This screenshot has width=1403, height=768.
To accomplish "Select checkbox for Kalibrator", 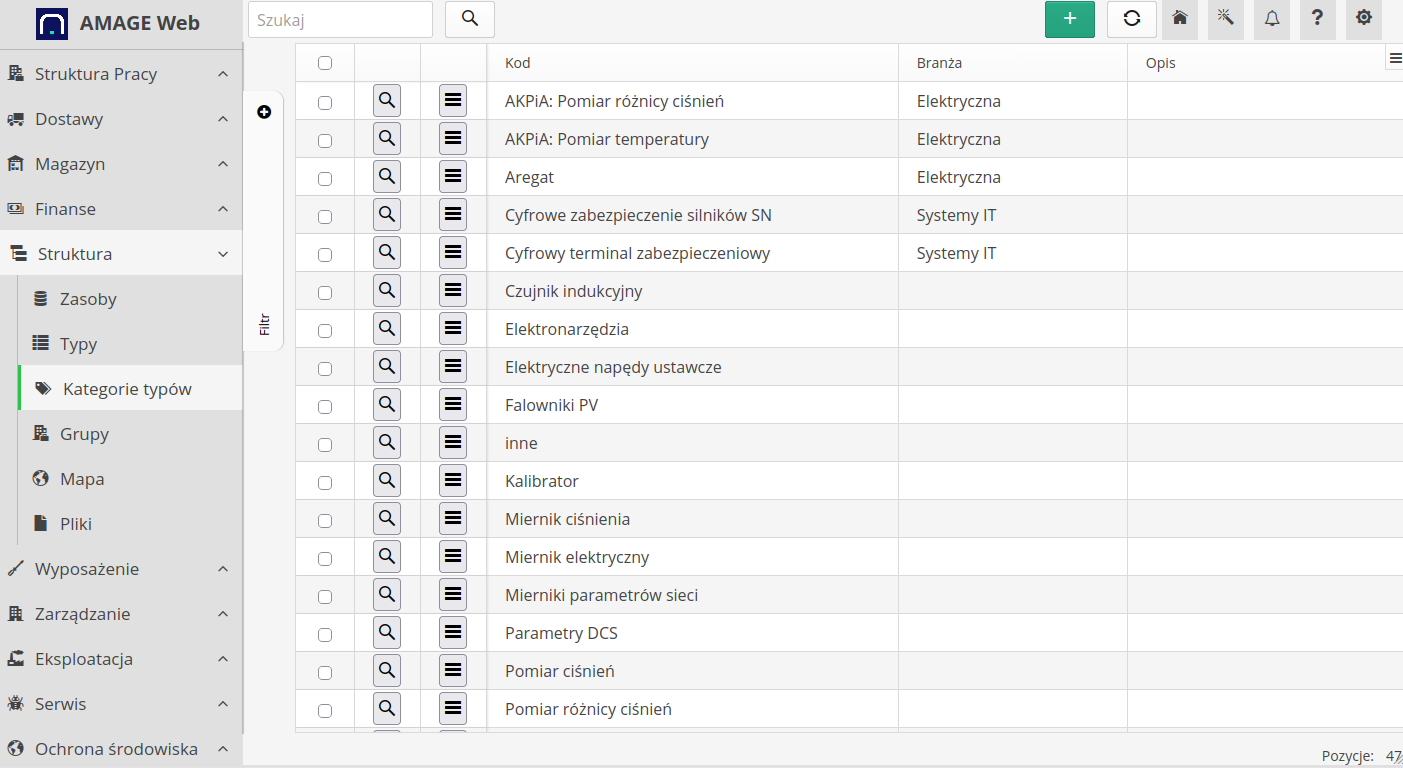I will tap(325, 482).
